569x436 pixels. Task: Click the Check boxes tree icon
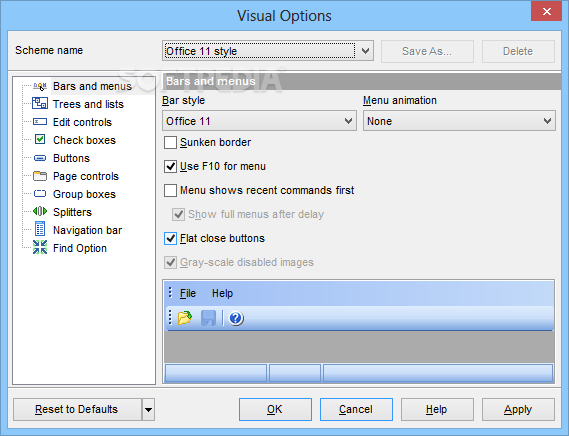point(40,139)
